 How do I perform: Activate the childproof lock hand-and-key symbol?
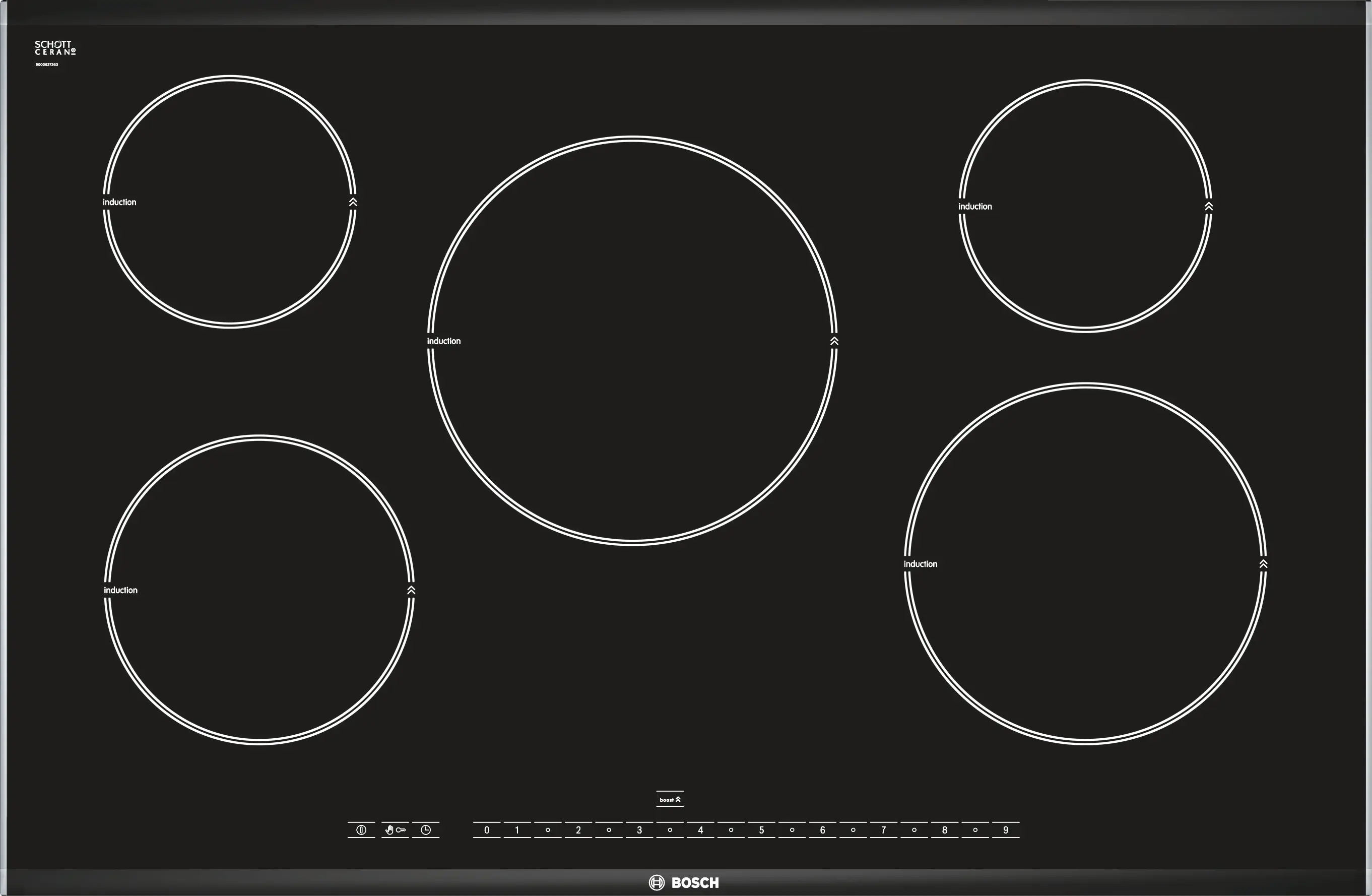point(395,829)
